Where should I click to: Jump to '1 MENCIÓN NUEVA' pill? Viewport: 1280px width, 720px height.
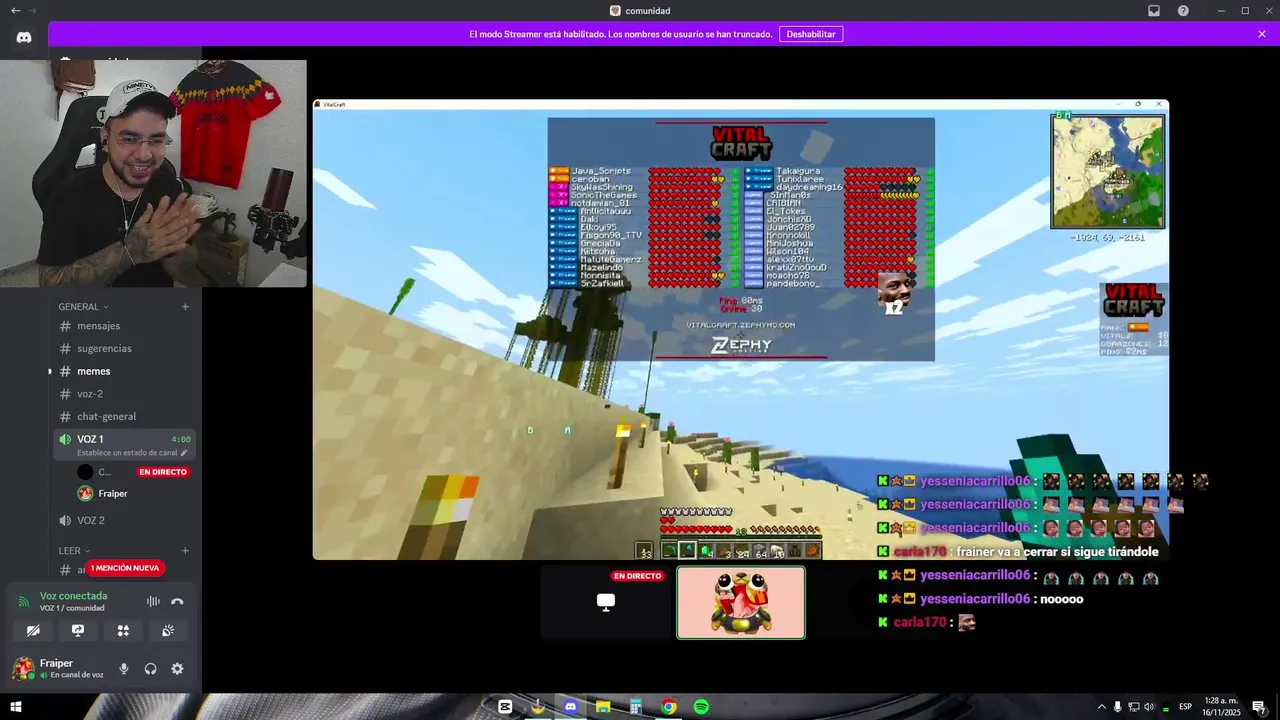(125, 568)
